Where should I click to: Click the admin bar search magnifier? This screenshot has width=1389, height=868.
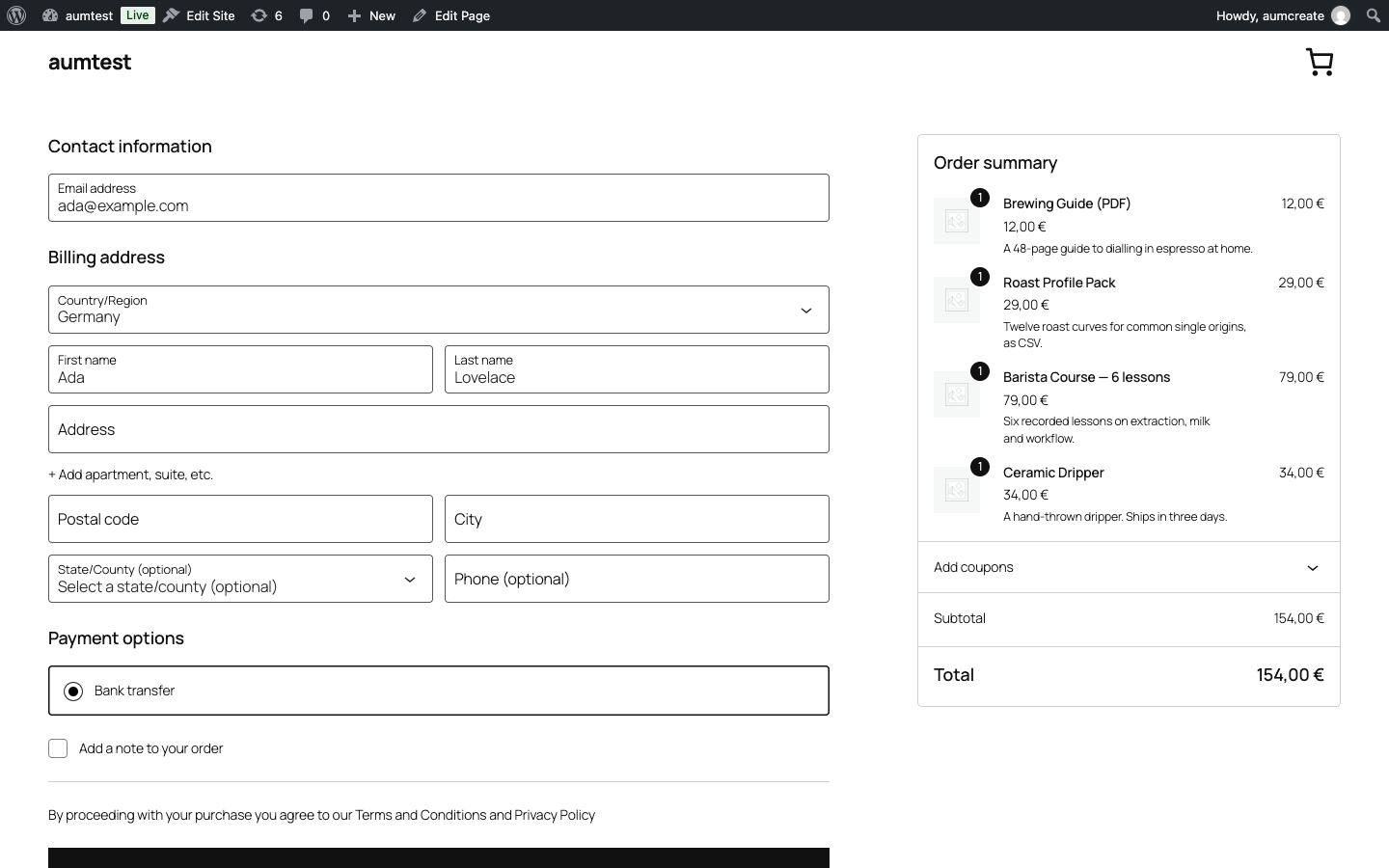[x=1373, y=15]
